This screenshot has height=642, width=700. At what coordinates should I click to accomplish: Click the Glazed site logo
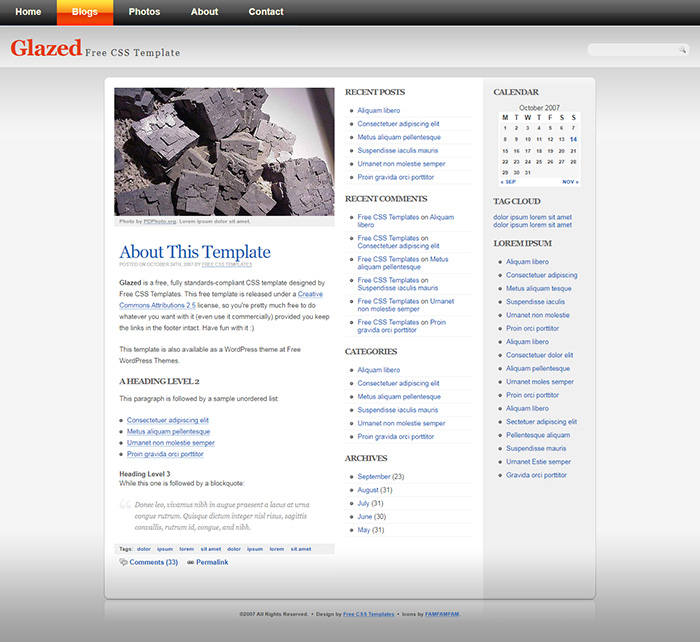point(46,48)
